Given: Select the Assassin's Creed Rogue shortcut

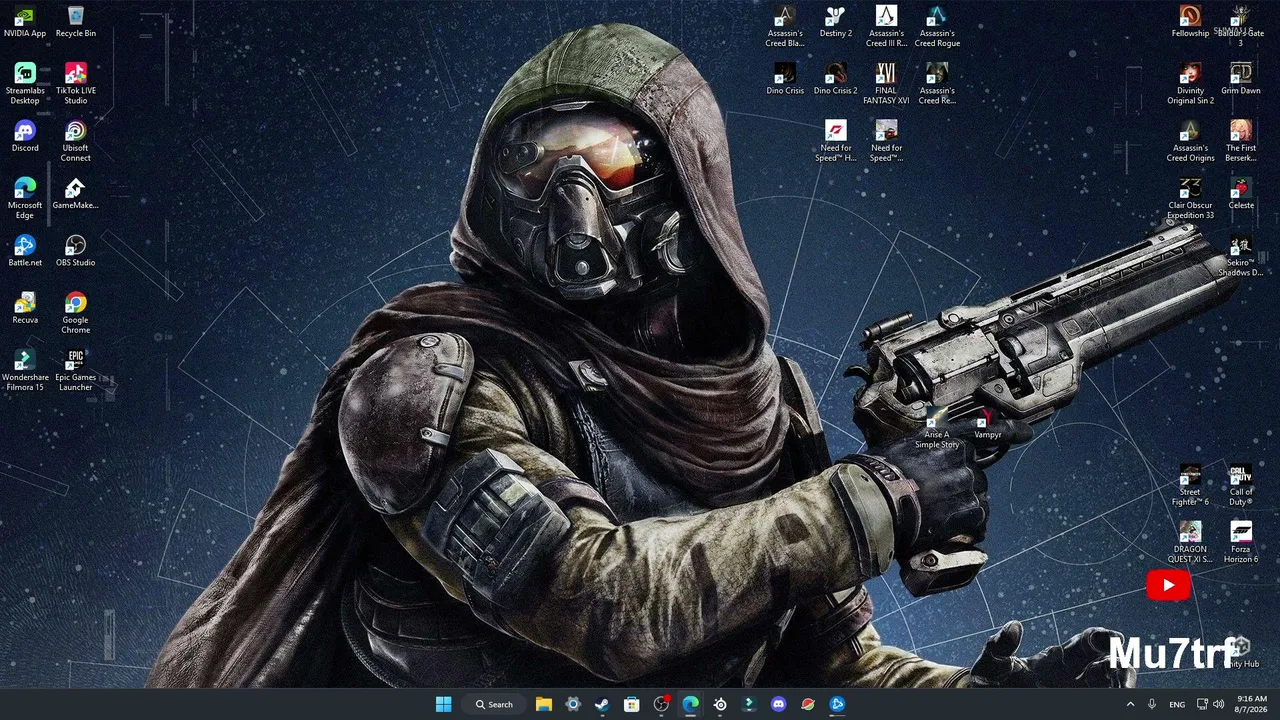Looking at the screenshot, I should [x=937, y=27].
